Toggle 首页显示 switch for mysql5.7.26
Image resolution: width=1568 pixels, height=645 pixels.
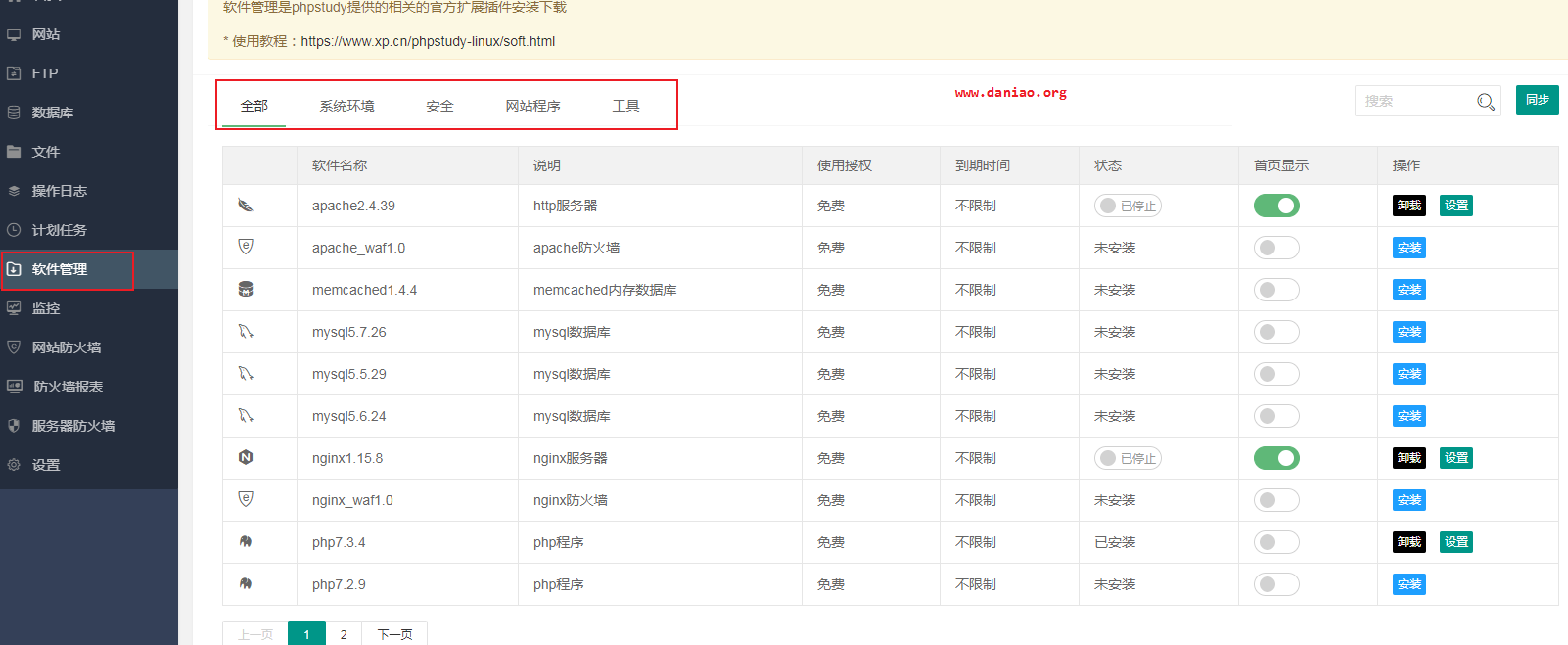click(x=1276, y=332)
